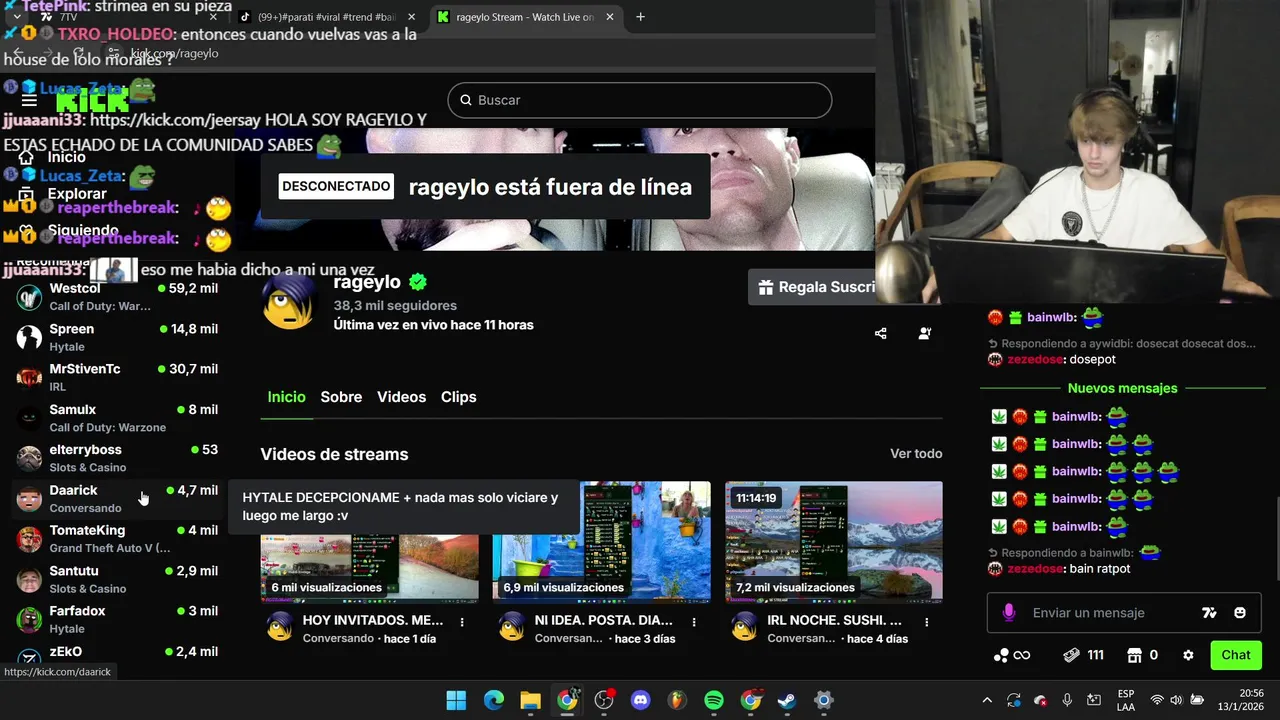The width and height of the screenshot is (1280, 720).
Task: Open the shop icon showing 0
Action: (1142, 655)
